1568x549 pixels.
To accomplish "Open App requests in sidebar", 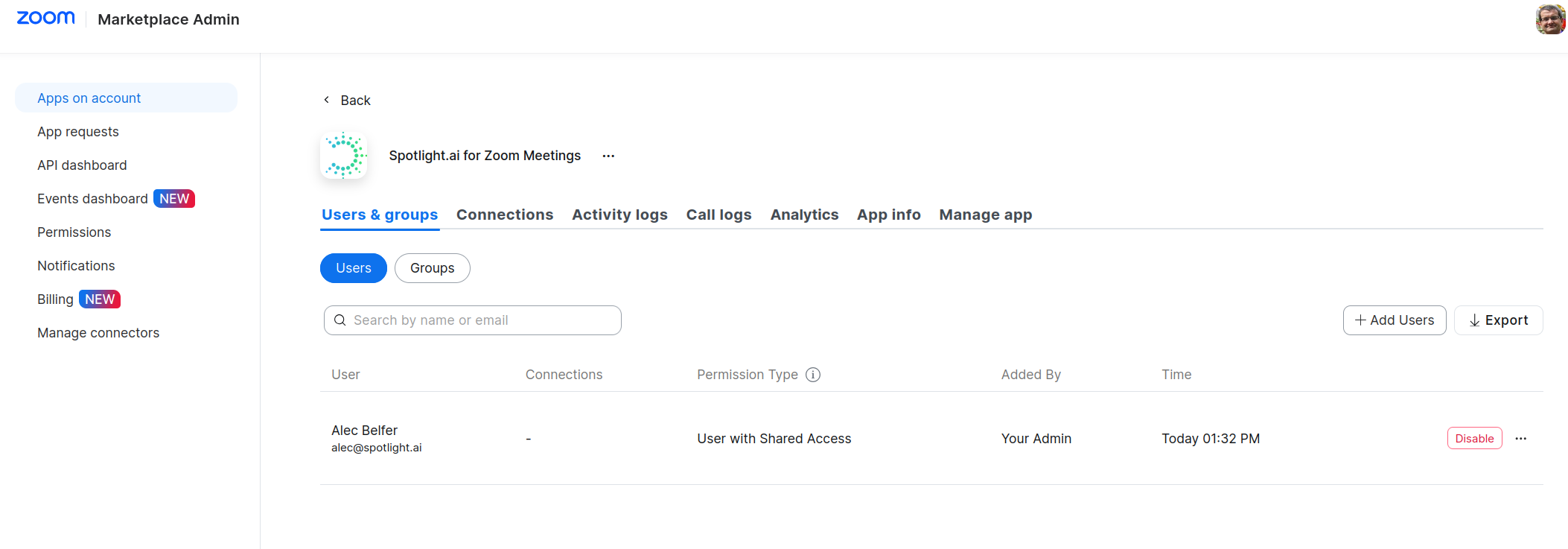I will [78, 132].
